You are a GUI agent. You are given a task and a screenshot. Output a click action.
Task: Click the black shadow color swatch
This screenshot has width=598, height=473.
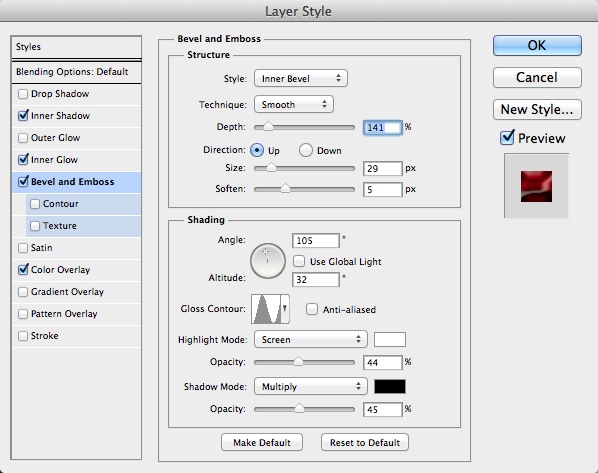(x=390, y=386)
